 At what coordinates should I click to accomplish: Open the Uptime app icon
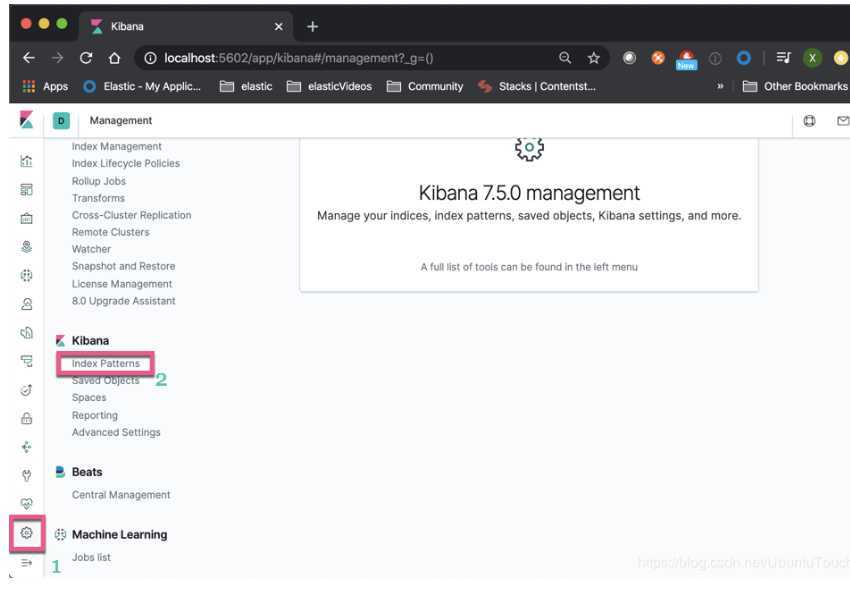pyautogui.click(x=26, y=390)
